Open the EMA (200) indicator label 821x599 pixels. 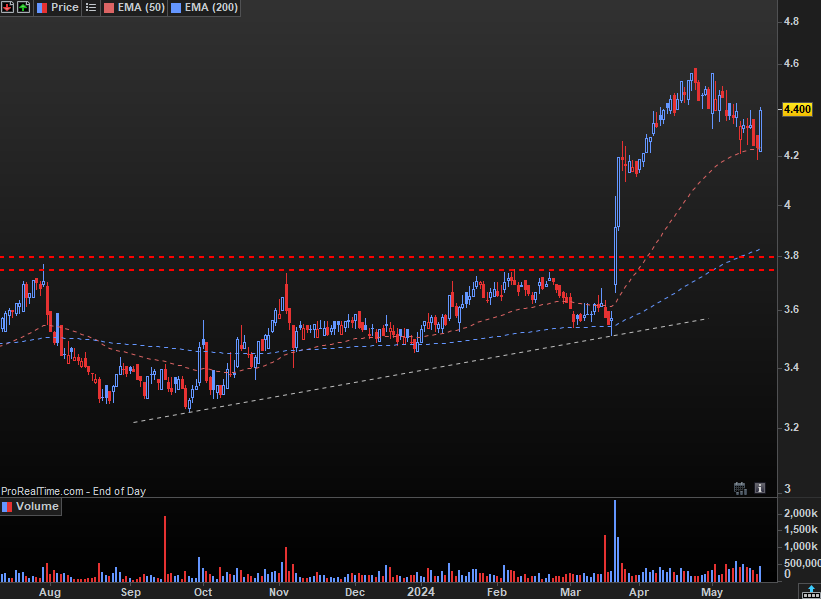pyautogui.click(x=212, y=7)
